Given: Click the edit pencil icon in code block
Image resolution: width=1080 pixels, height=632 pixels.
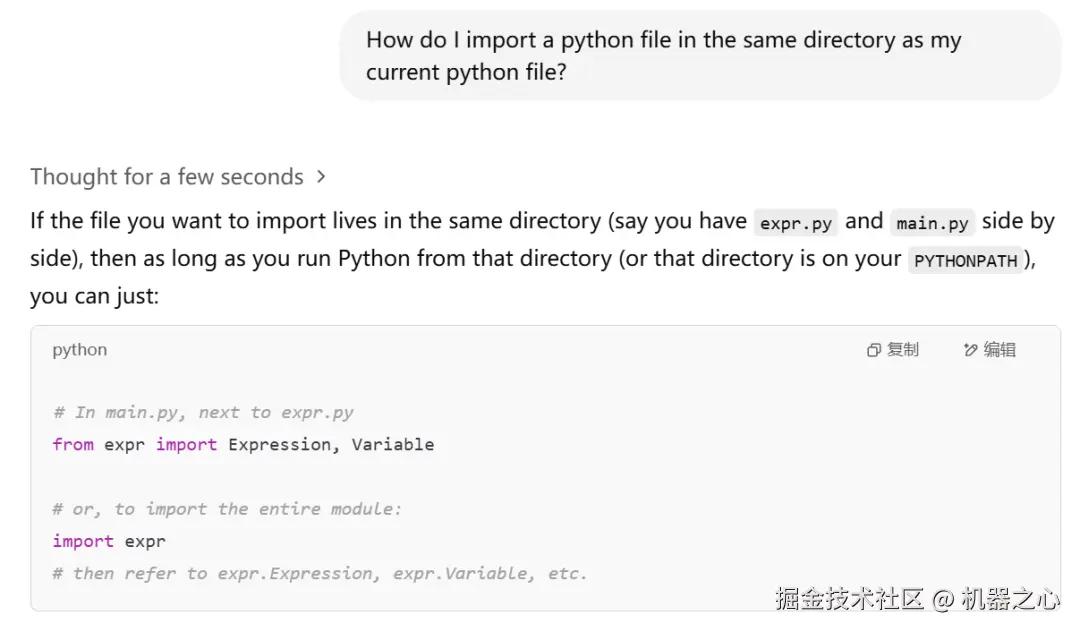Looking at the screenshot, I should (970, 350).
